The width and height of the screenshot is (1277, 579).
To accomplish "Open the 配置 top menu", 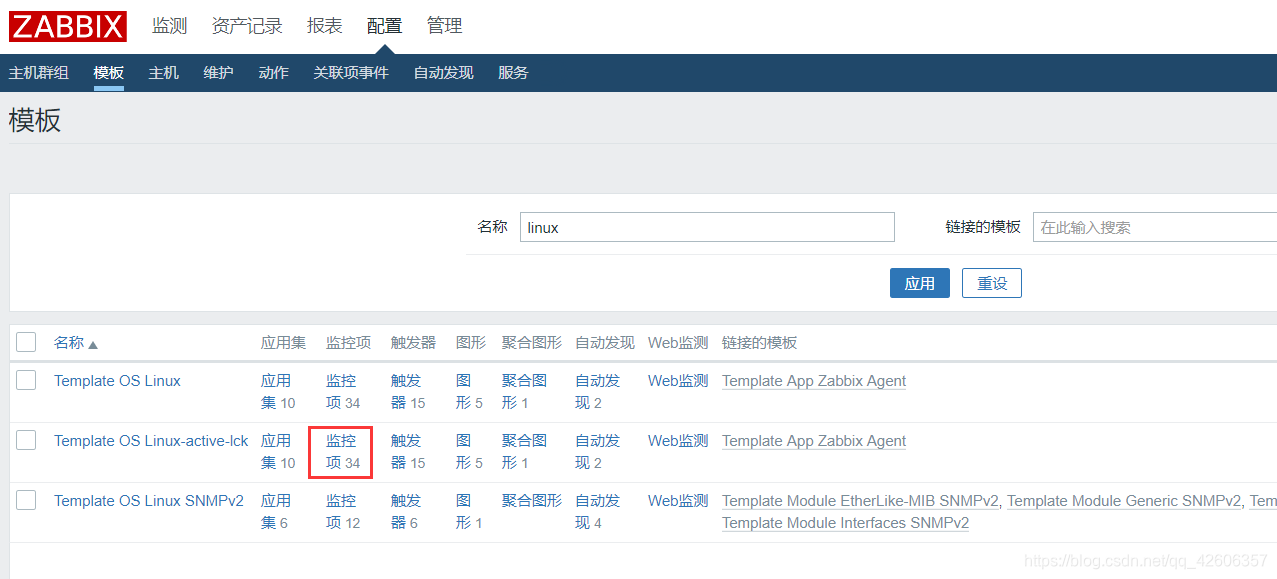I will (385, 26).
